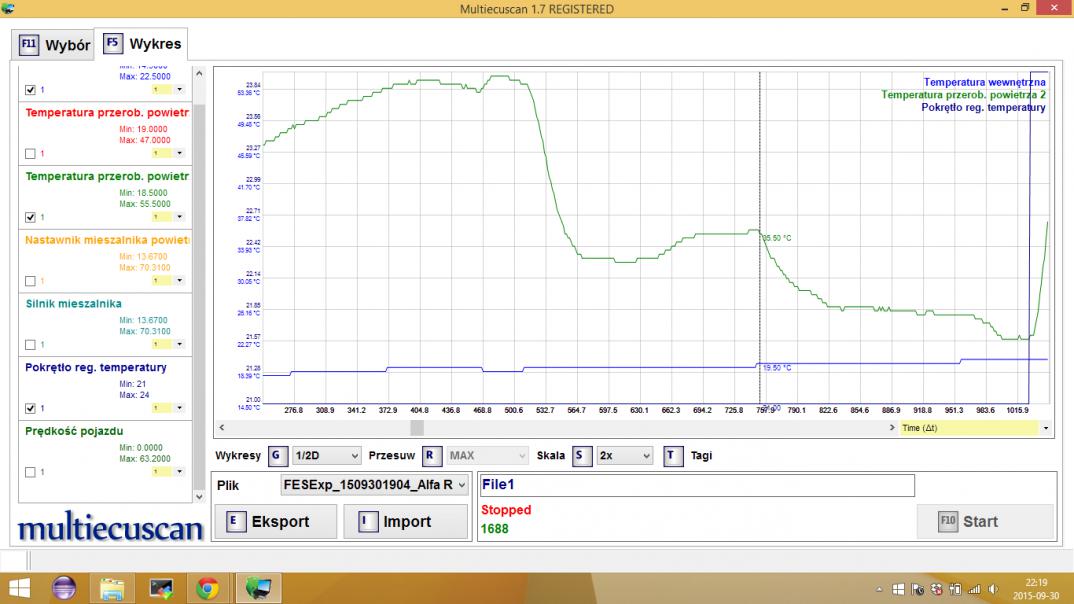Select the Wykres tab
This screenshot has width=1074, height=604.
144,44
